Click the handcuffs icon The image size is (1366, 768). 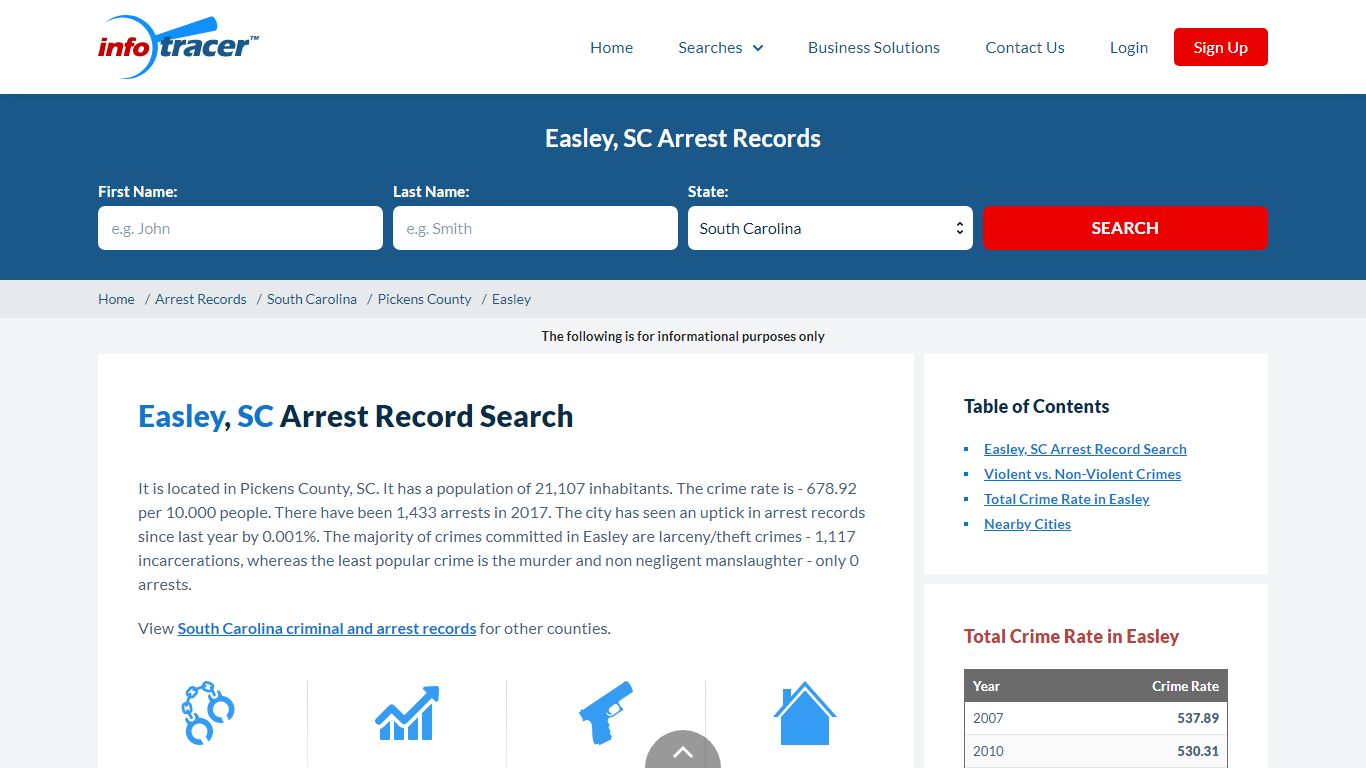point(208,713)
